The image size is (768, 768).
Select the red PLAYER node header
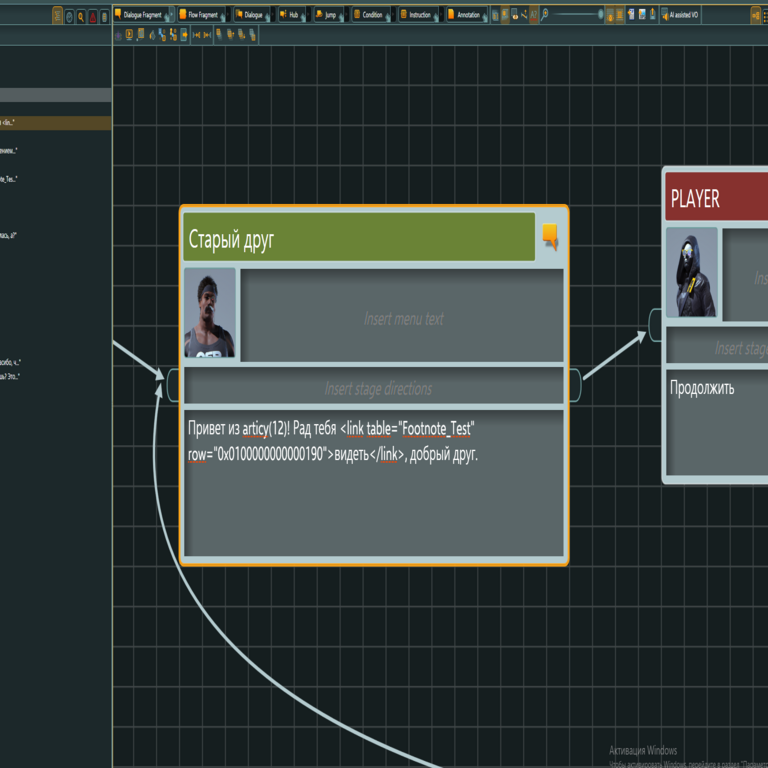717,199
